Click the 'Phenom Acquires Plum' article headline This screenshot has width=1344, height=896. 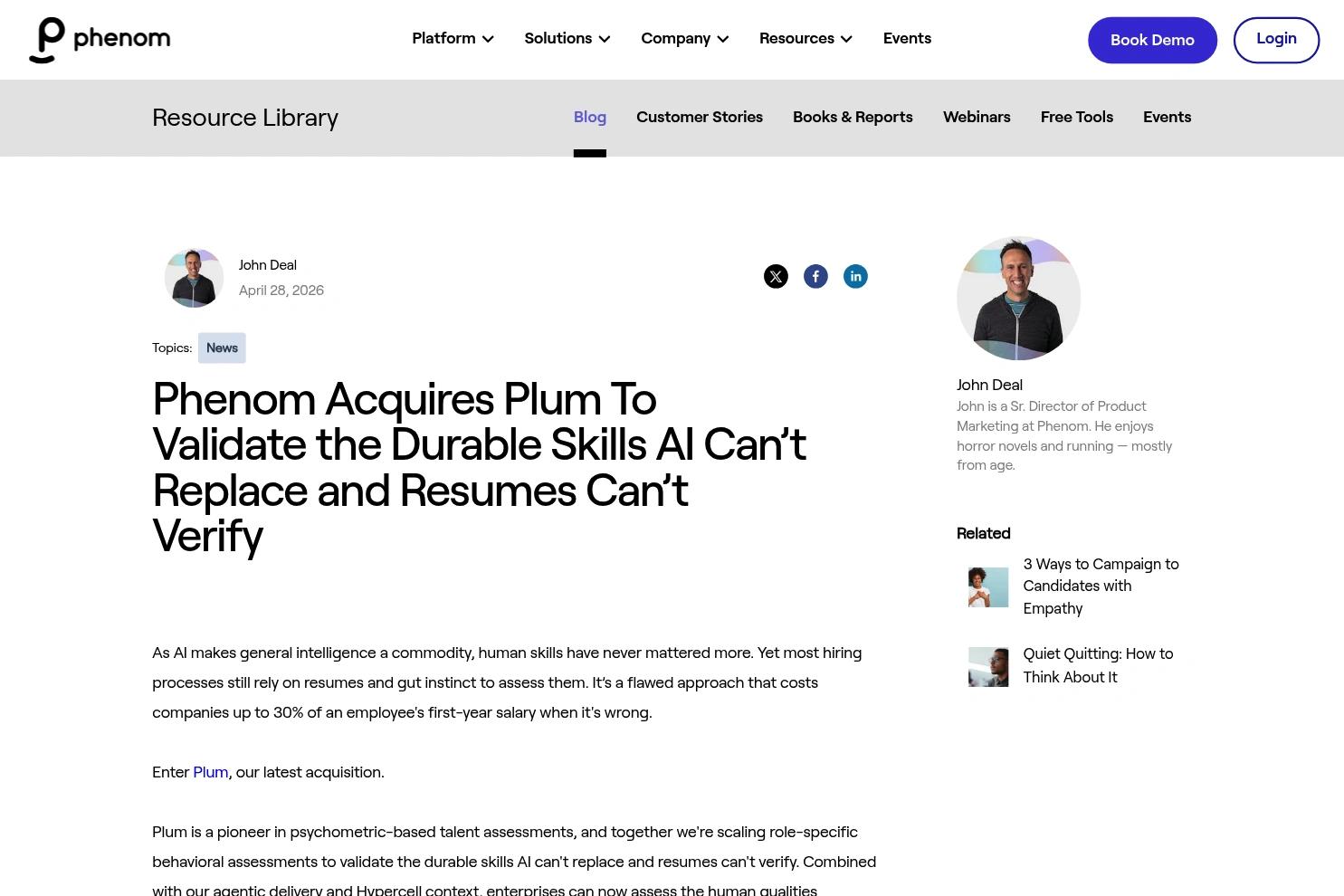[480, 467]
